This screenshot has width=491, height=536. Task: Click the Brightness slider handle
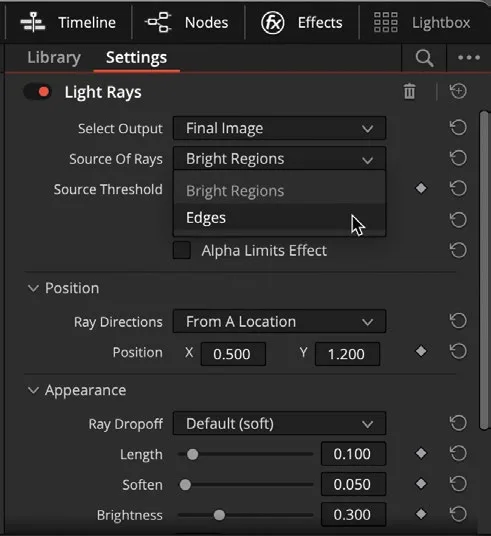pyautogui.click(x=219, y=515)
